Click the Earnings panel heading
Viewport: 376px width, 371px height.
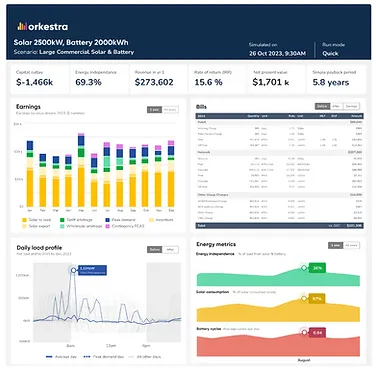pos(28,107)
